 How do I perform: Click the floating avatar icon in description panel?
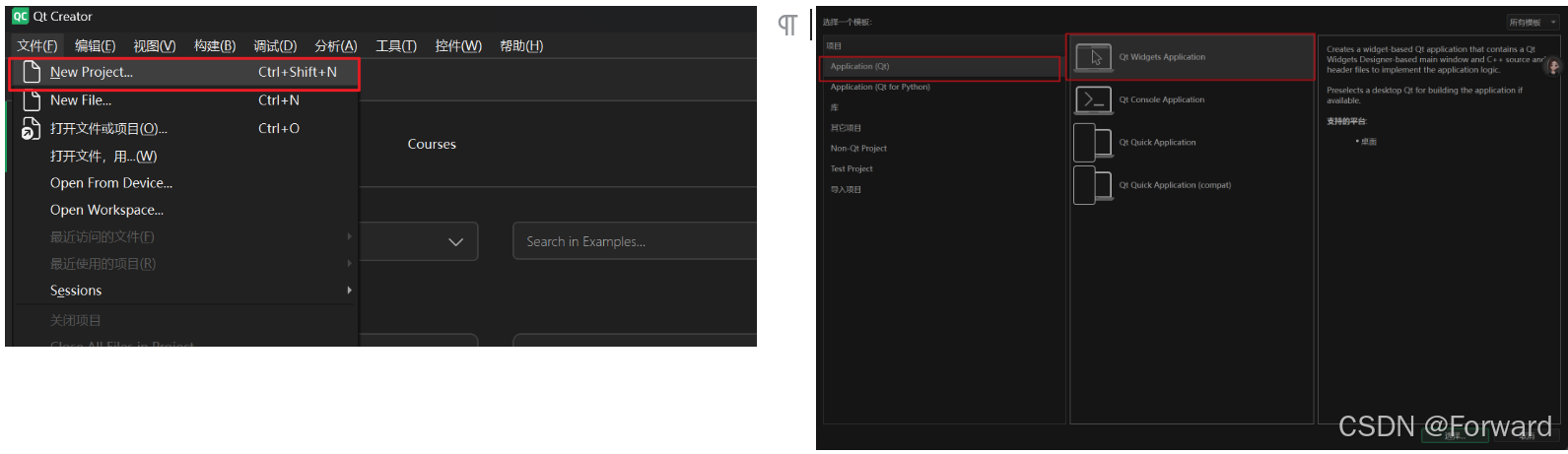pyautogui.click(x=1554, y=66)
